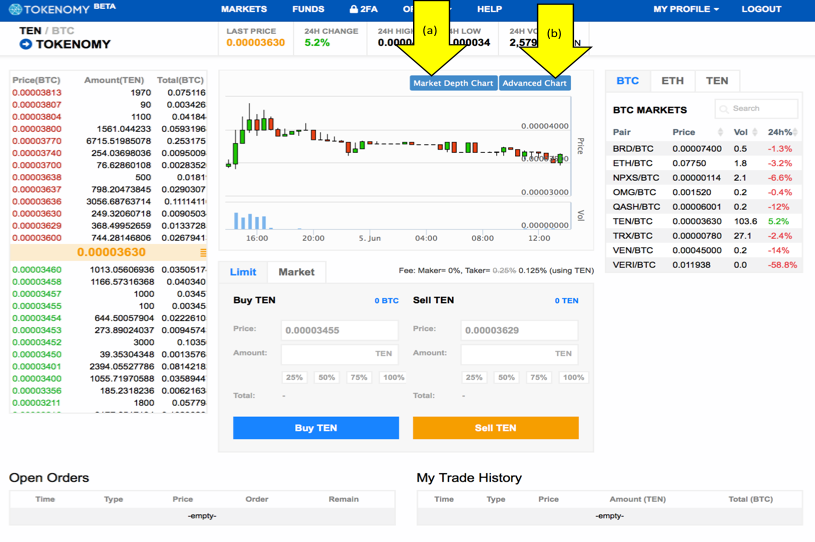Open the Market Depth Chart
The width and height of the screenshot is (815, 542).
pos(453,83)
